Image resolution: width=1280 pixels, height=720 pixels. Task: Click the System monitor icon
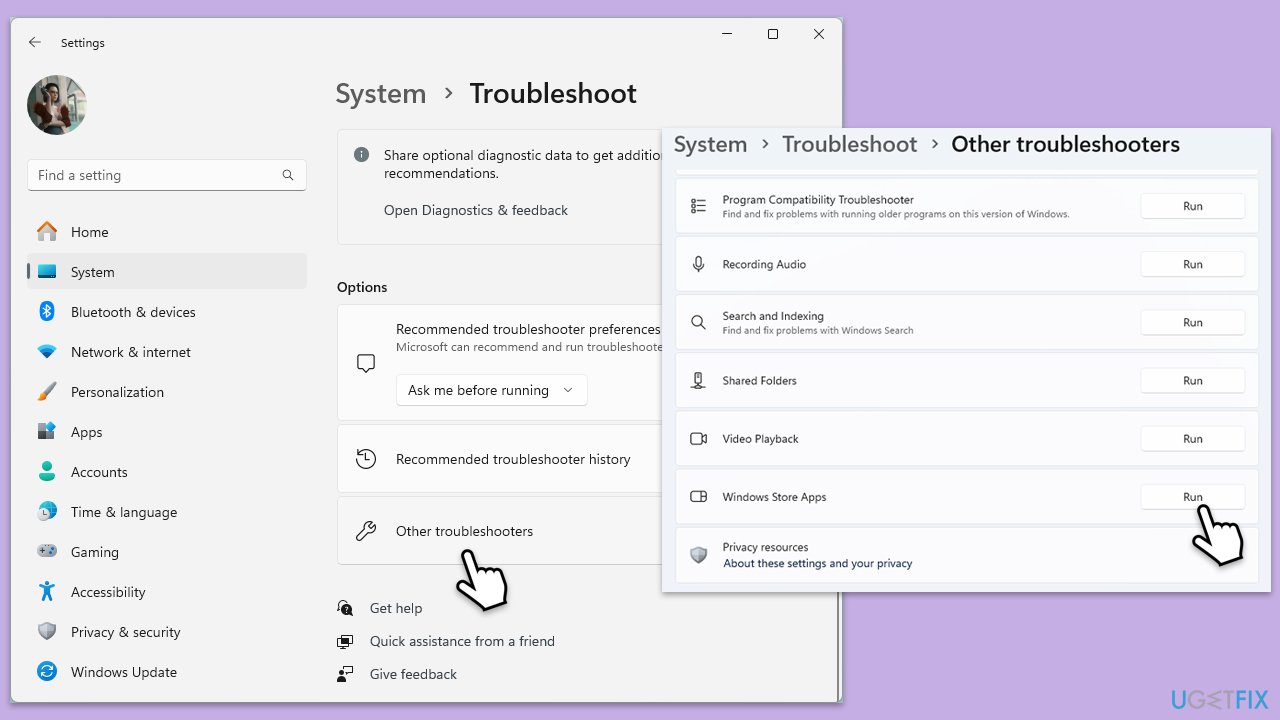[x=47, y=272]
